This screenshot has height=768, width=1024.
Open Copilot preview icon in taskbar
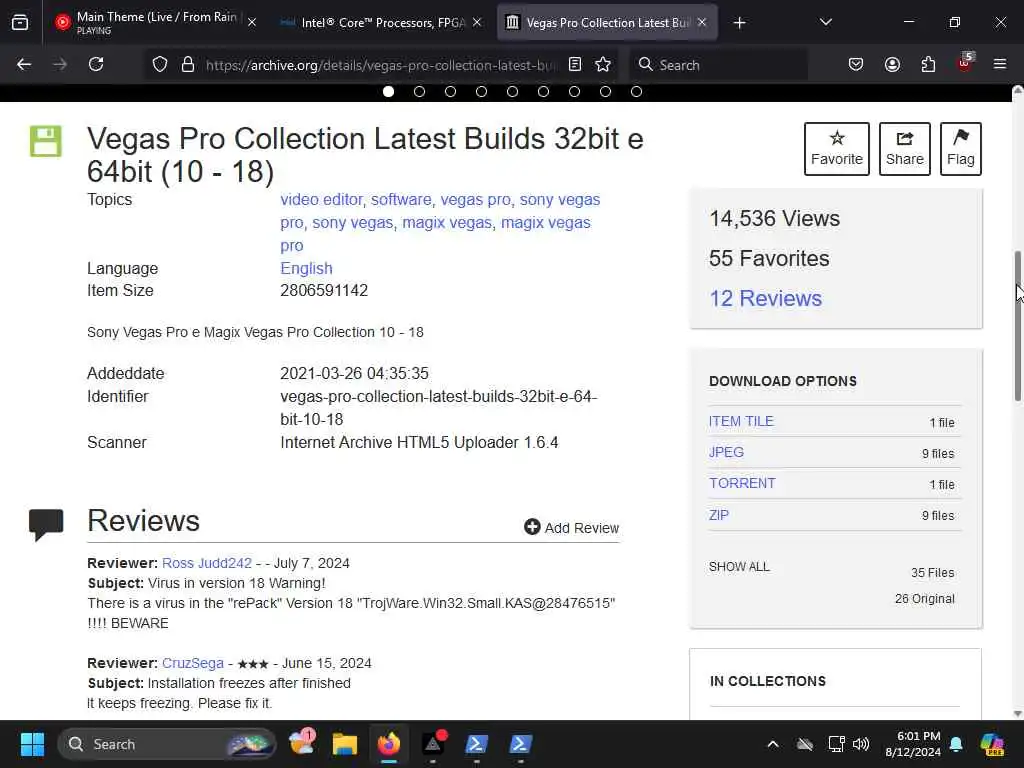pos(992,744)
